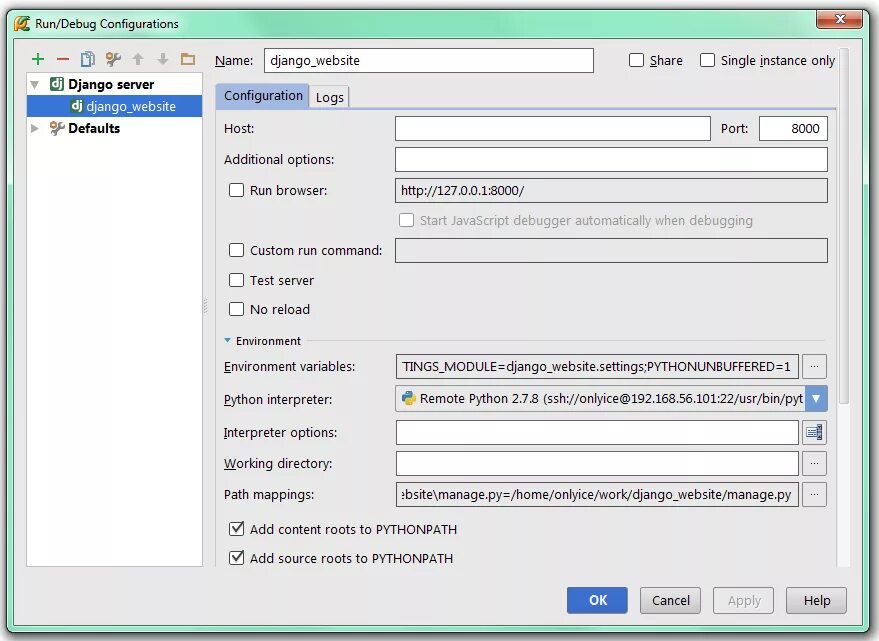Open the interpreter options expand editor icon
879x641 pixels.
point(814,432)
